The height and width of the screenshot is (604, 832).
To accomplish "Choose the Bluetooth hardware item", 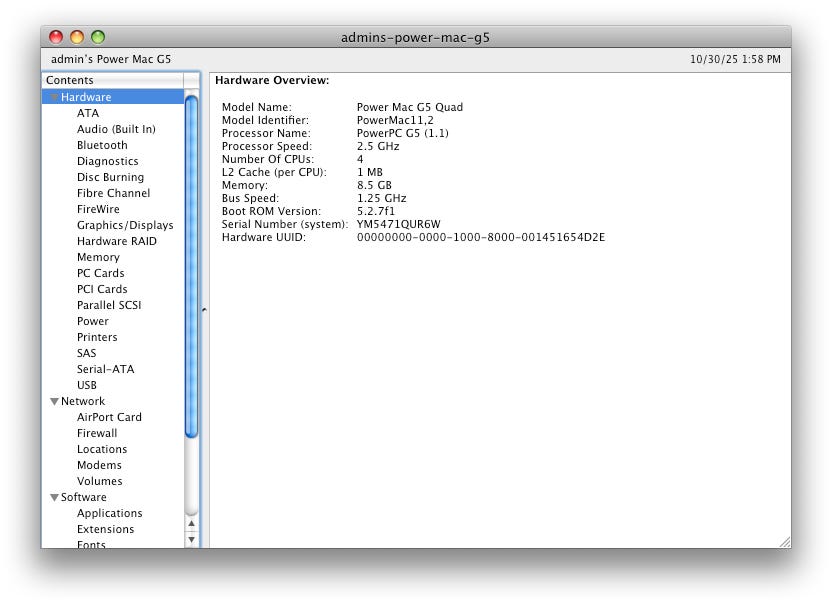I will tap(102, 145).
